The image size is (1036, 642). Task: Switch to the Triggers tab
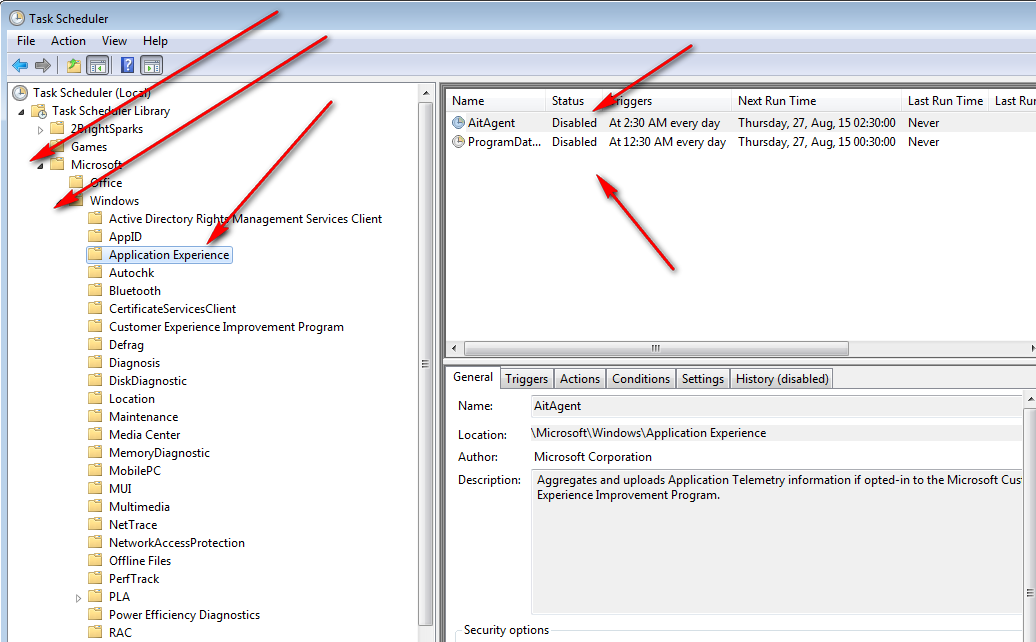[527, 378]
